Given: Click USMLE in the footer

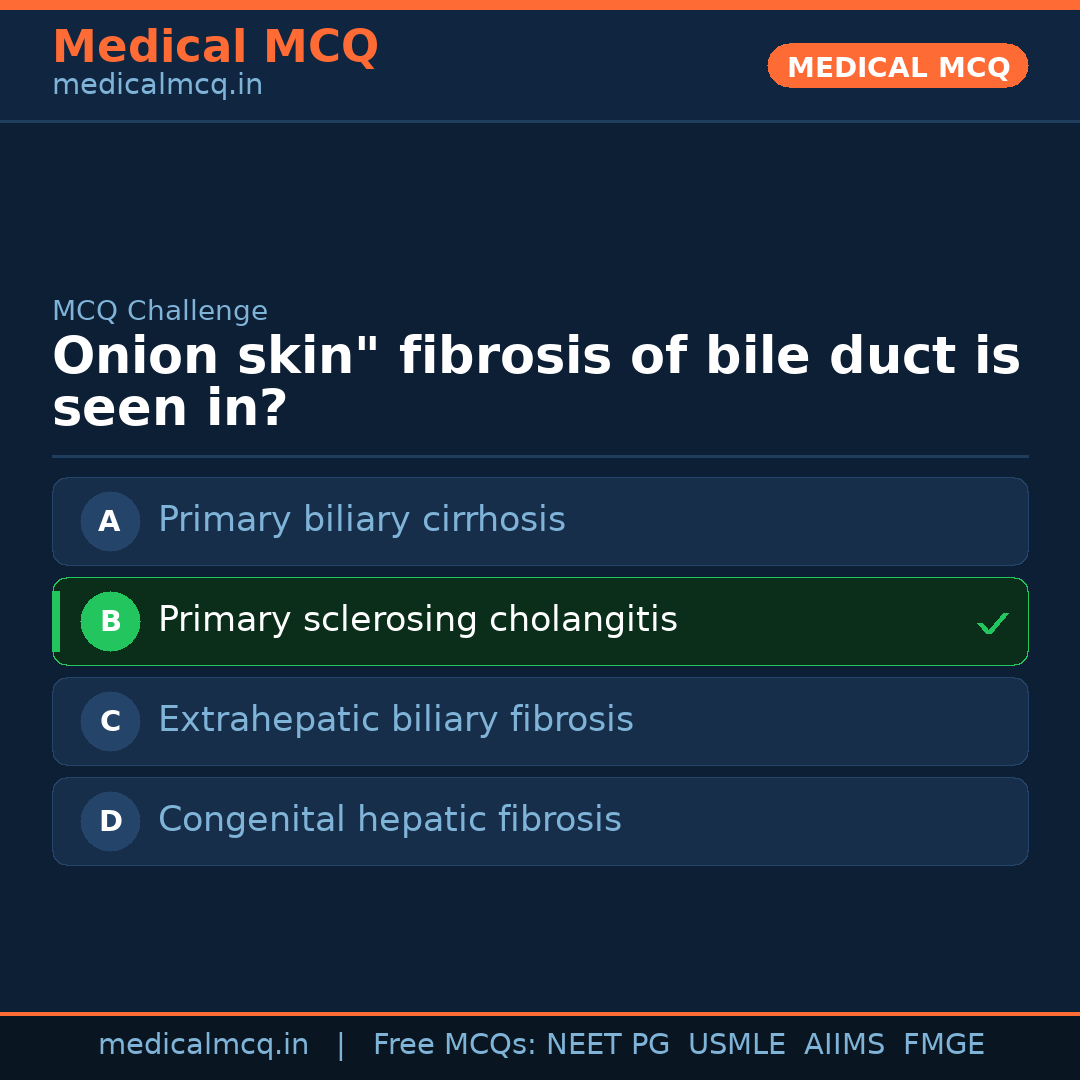Looking at the screenshot, I should point(736,1045).
